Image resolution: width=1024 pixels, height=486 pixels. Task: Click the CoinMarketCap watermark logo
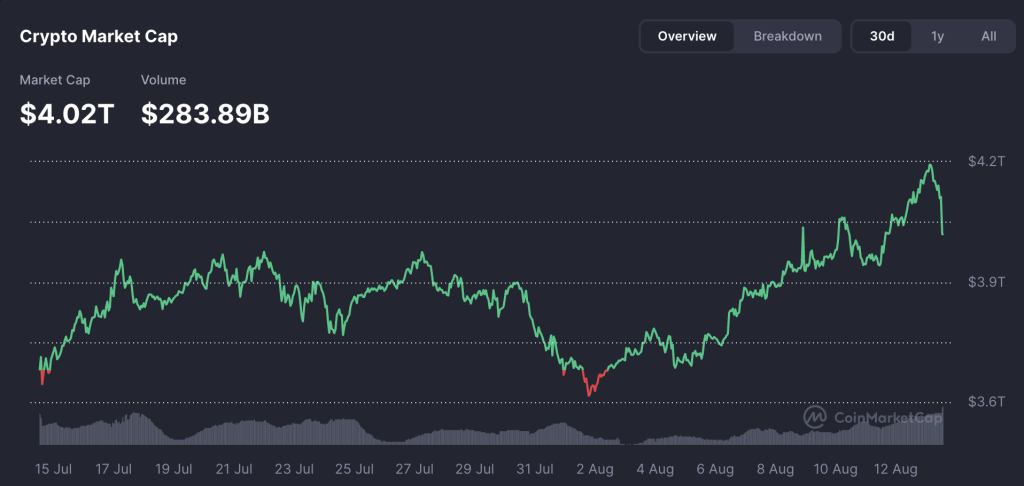[x=873, y=417]
